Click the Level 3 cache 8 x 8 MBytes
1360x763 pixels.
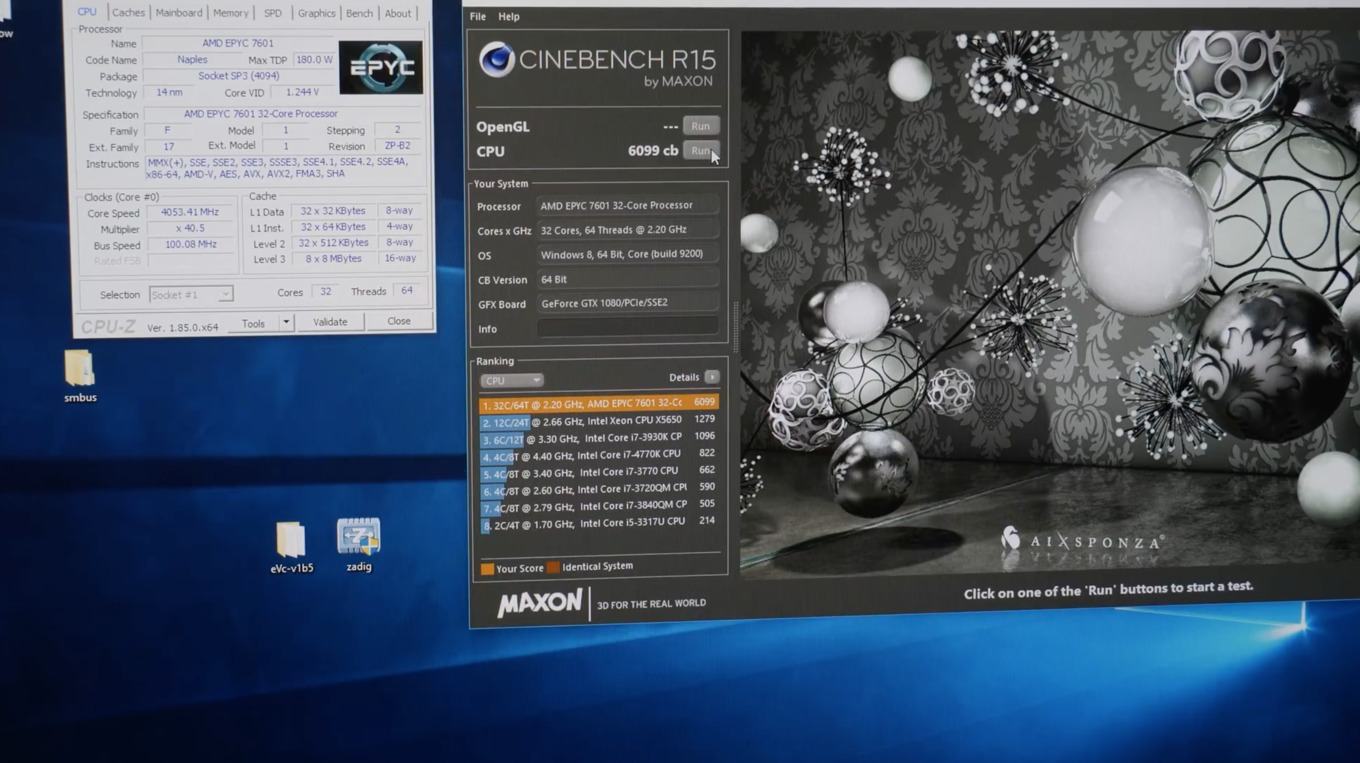pos(333,259)
